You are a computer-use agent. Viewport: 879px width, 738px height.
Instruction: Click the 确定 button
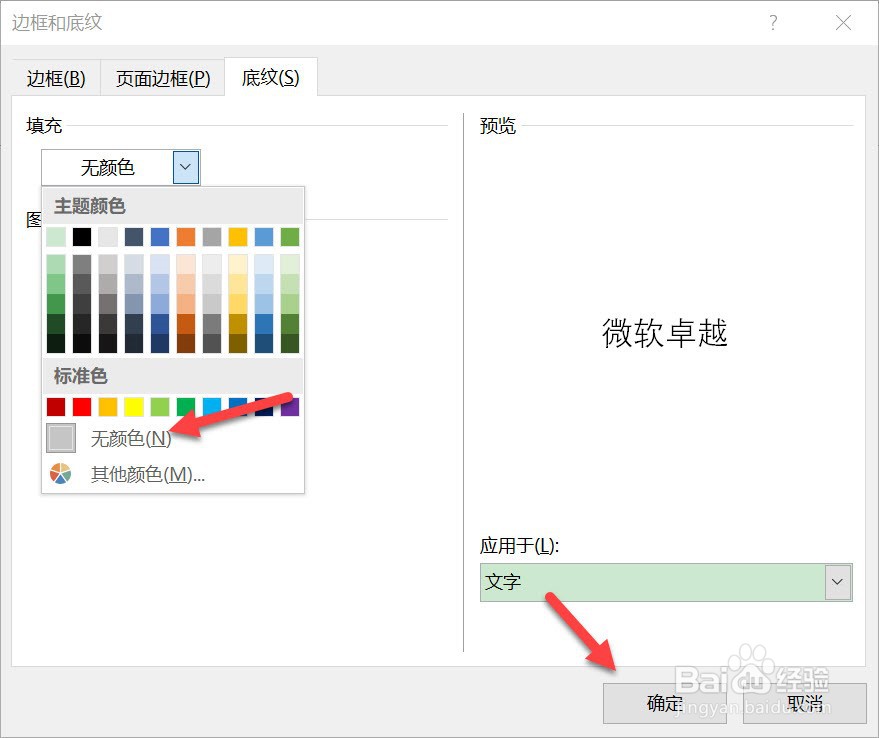(664, 703)
